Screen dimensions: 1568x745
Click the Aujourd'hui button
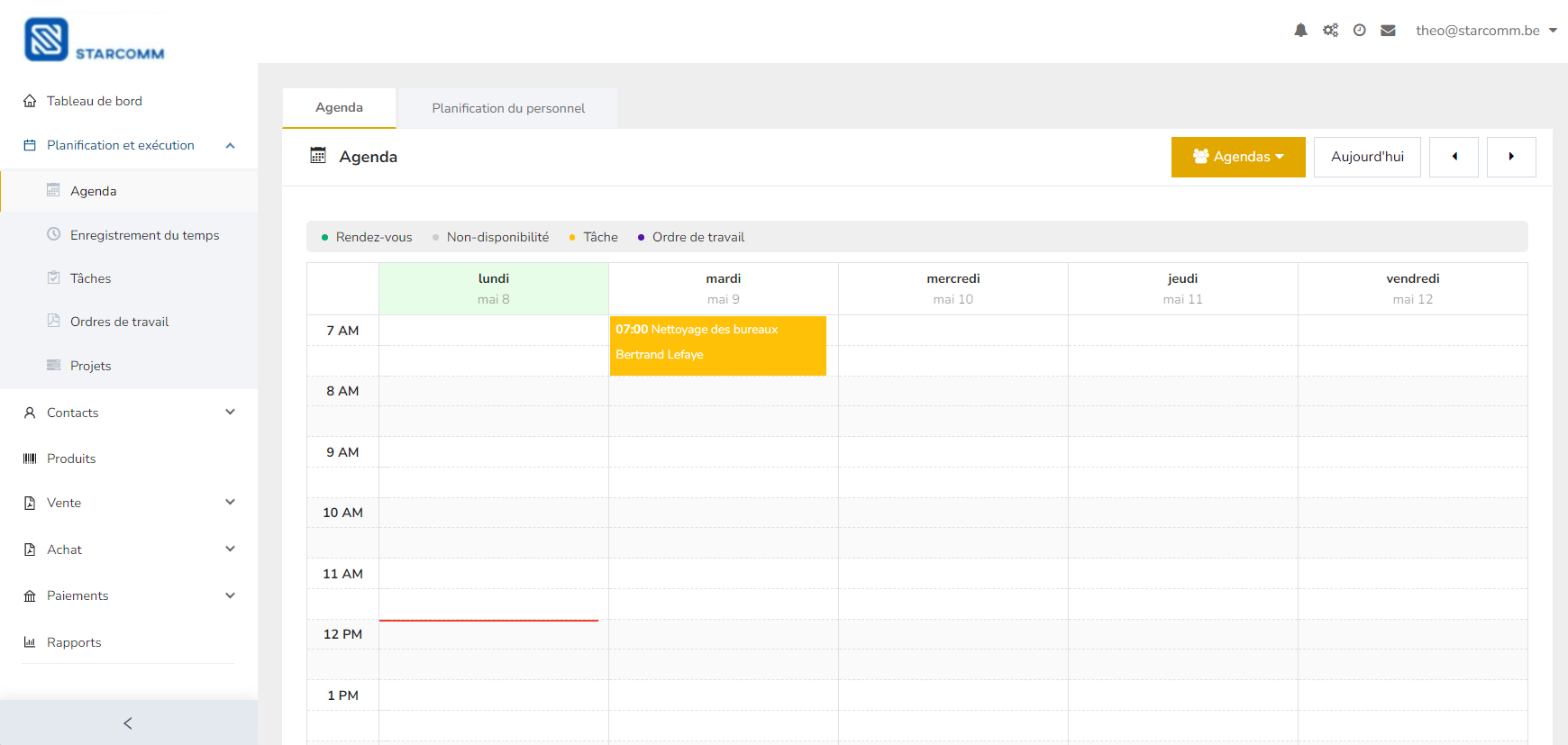pyautogui.click(x=1367, y=157)
